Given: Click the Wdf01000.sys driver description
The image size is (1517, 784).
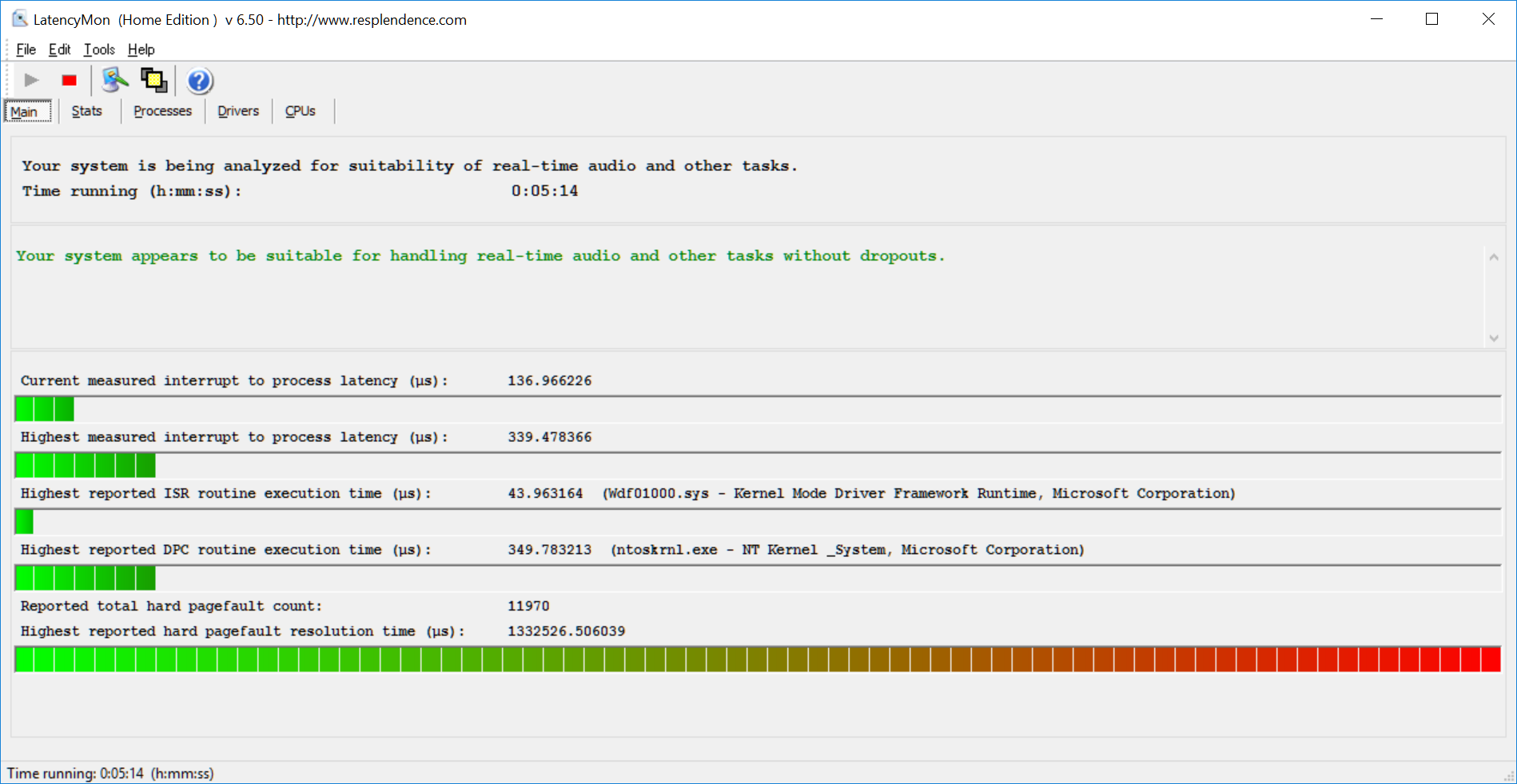Looking at the screenshot, I should click(919, 493).
